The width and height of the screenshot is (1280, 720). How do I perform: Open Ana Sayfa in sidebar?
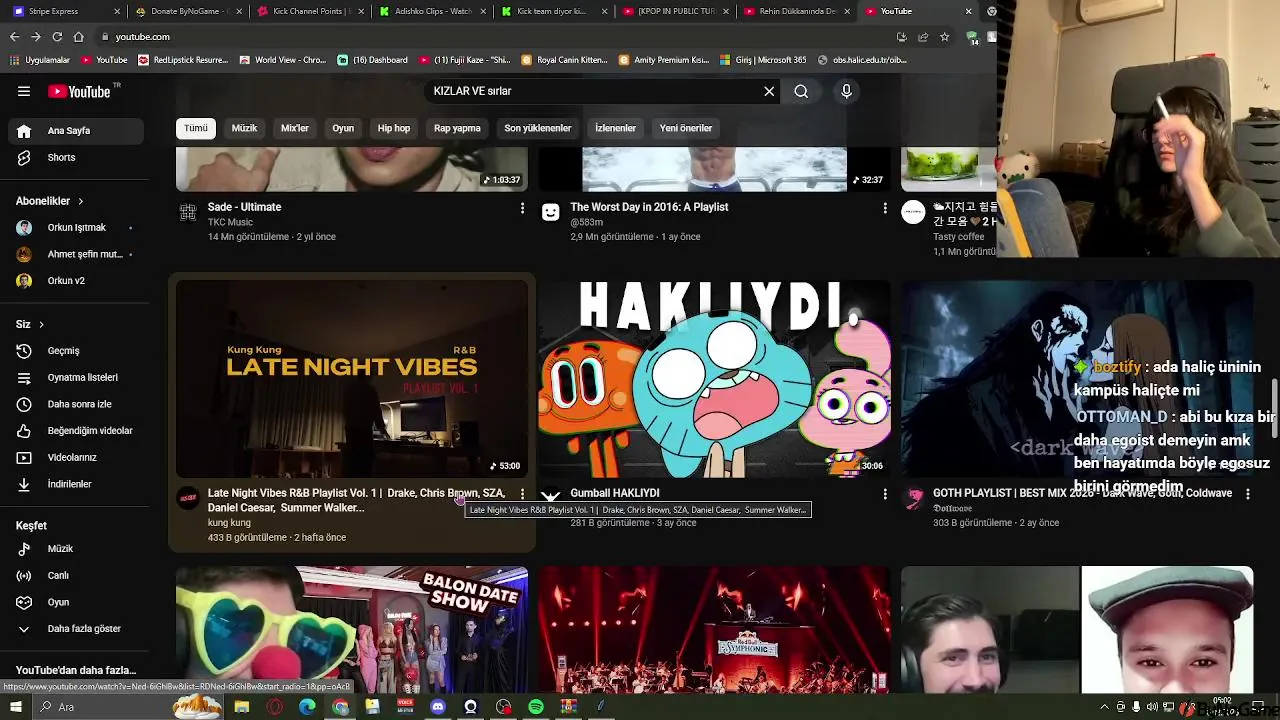coord(78,131)
